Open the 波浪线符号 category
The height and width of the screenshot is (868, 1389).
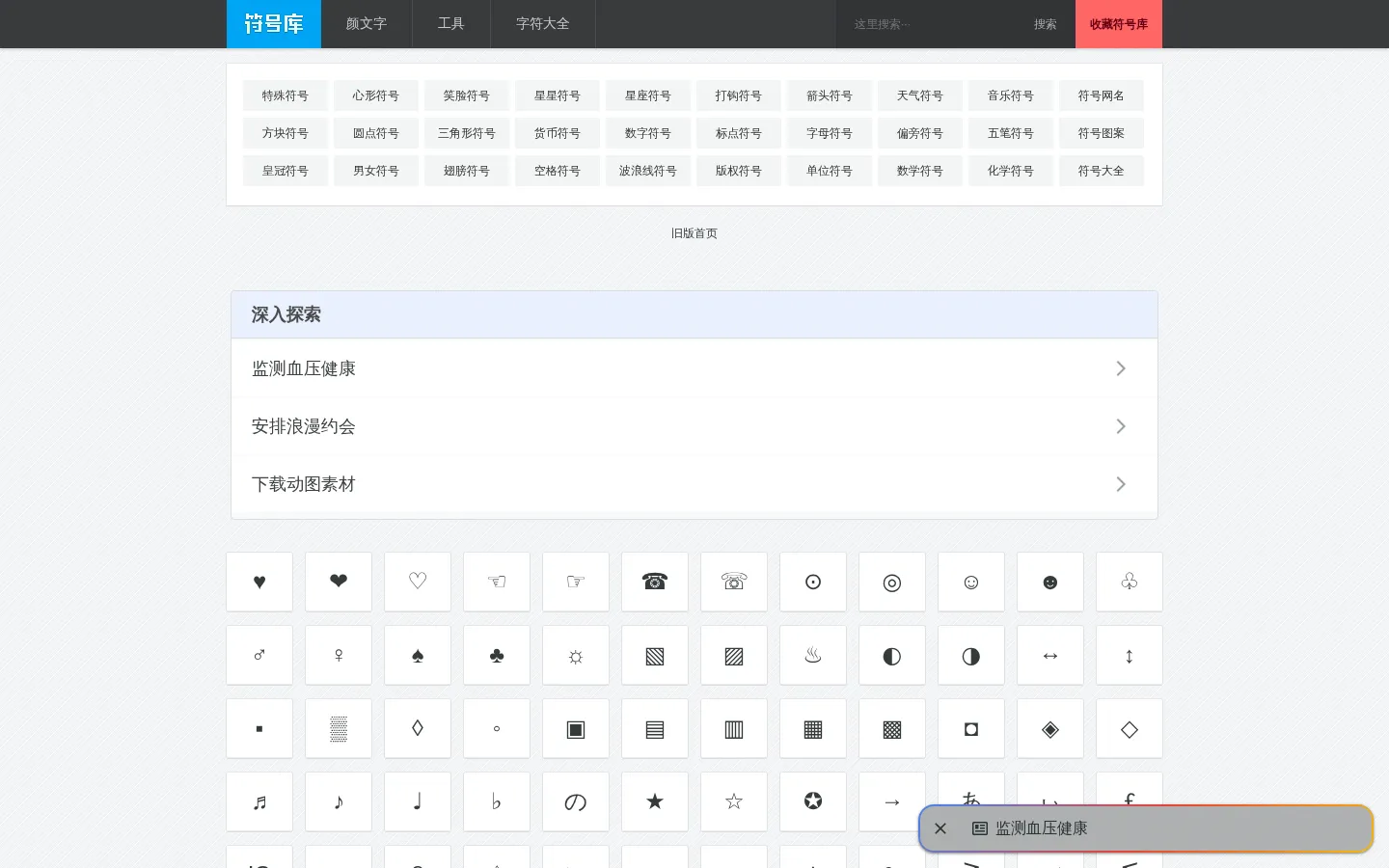click(648, 171)
